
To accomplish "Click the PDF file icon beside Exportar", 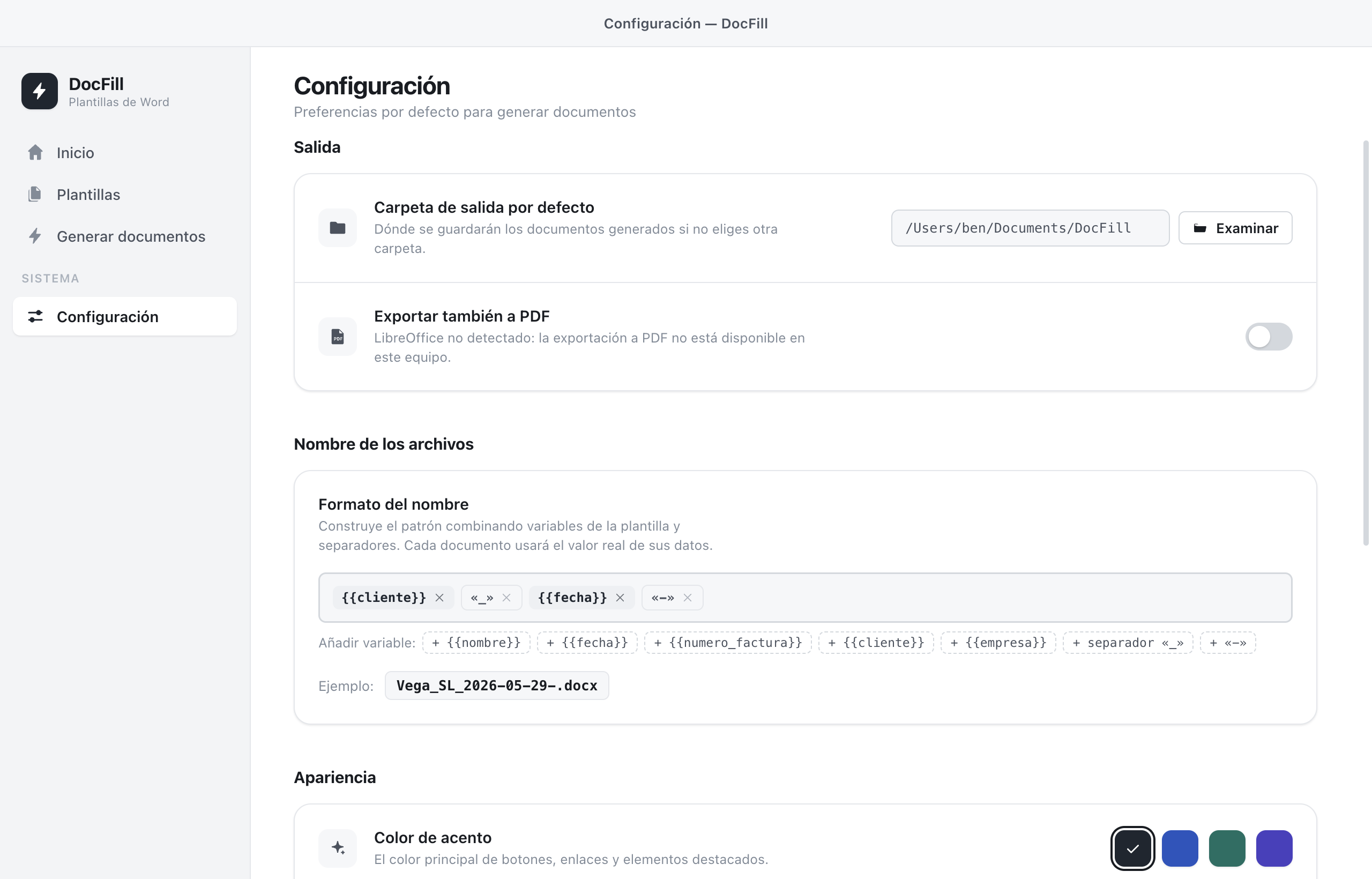I will click(337, 336).
